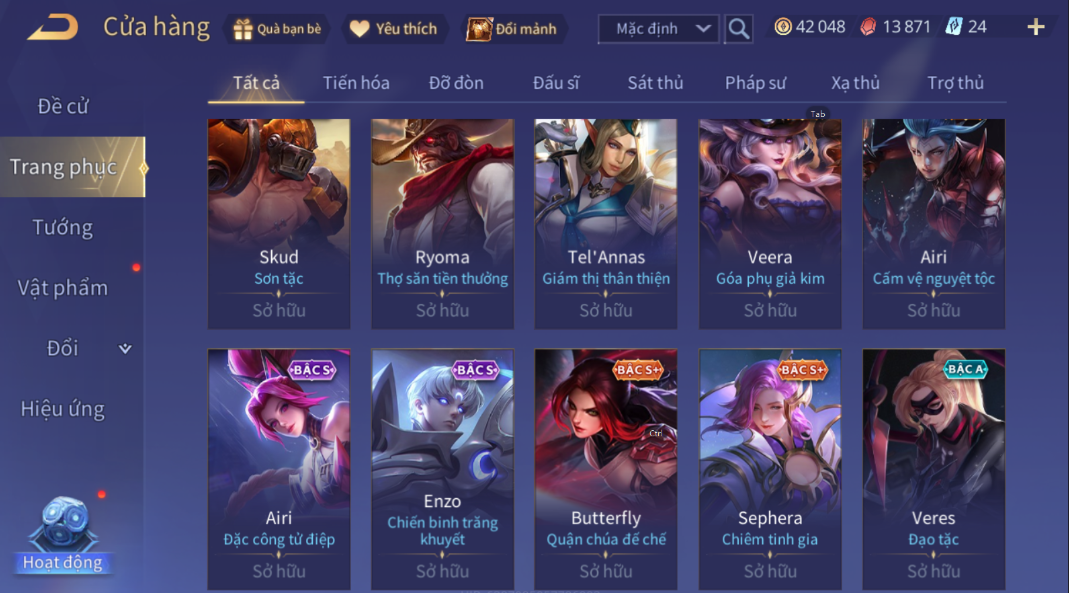Click the plus icon to add currency

pos(1036,27)
